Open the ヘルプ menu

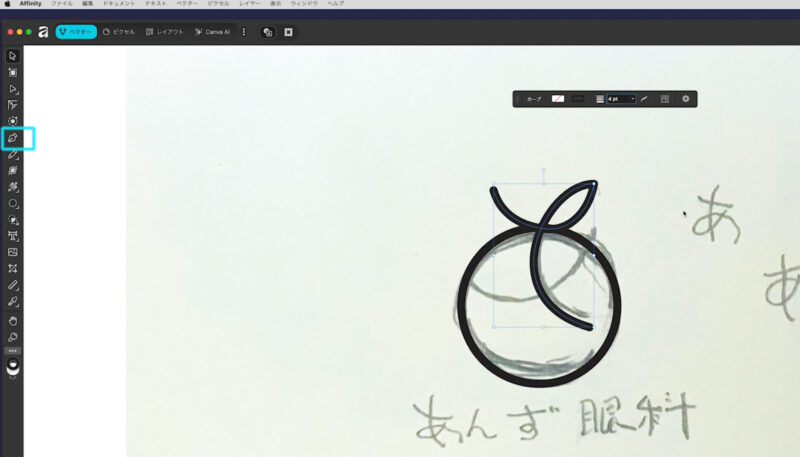pos(335,4)
